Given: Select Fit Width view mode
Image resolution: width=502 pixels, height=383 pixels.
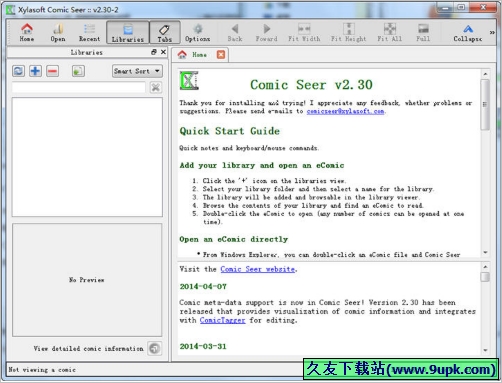Looking at the screenshot, I should pos(304,32).
